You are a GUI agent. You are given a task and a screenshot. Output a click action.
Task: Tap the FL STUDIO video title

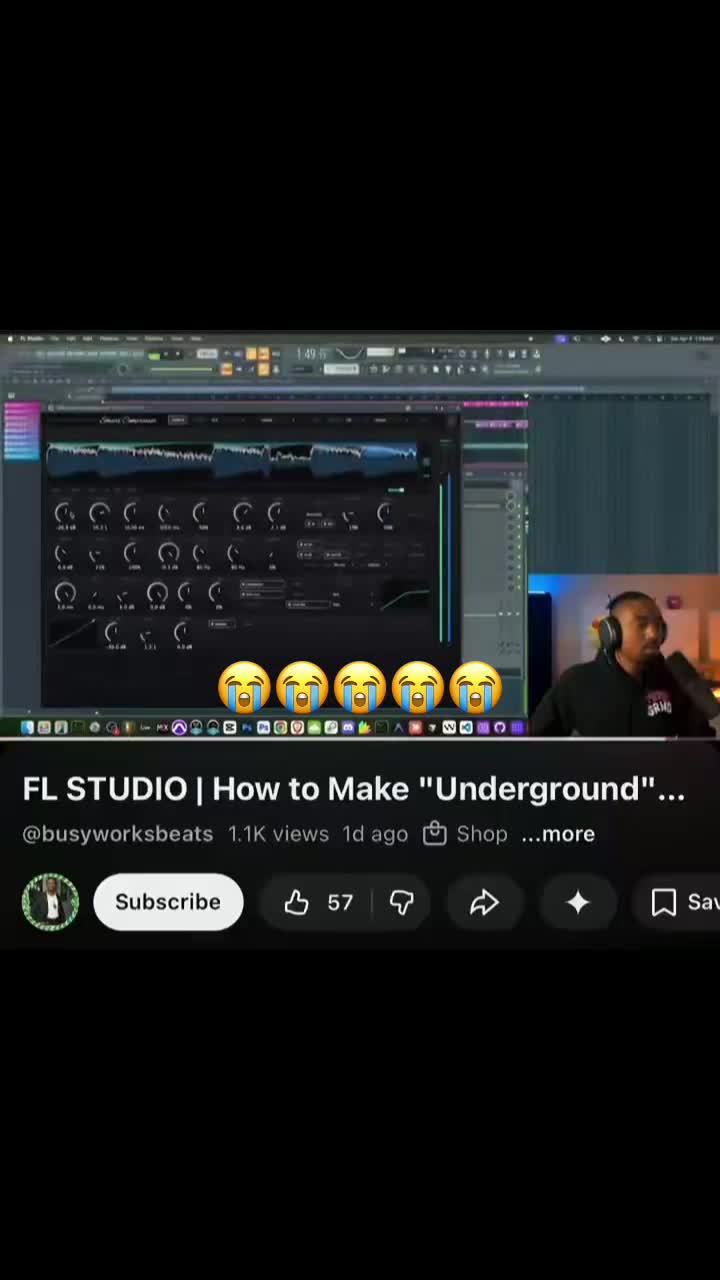[354, 789]
